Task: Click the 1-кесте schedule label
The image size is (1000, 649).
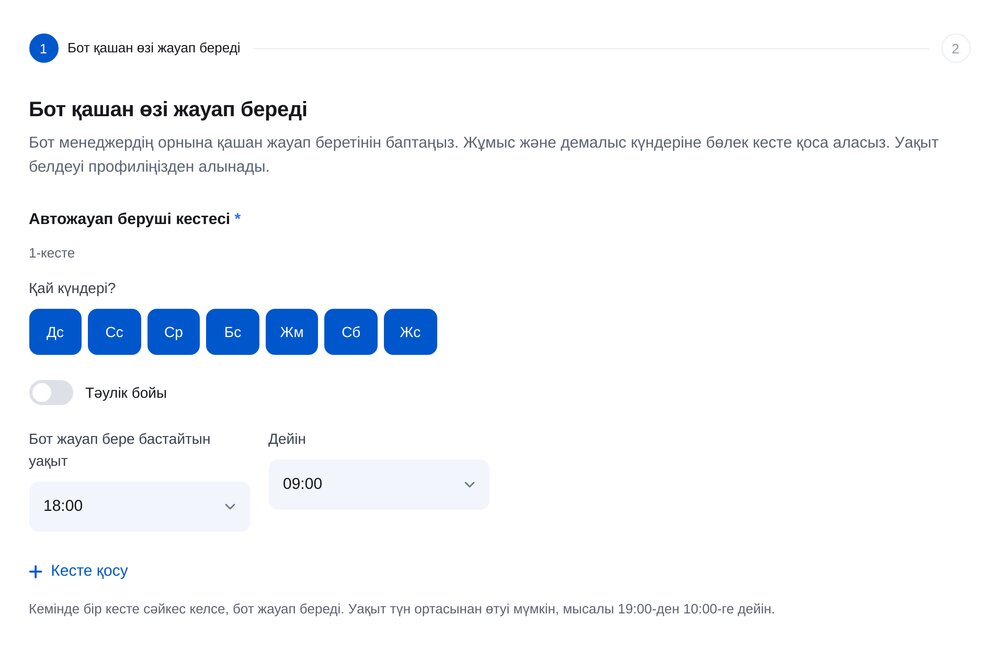Action: pos(52,253)
